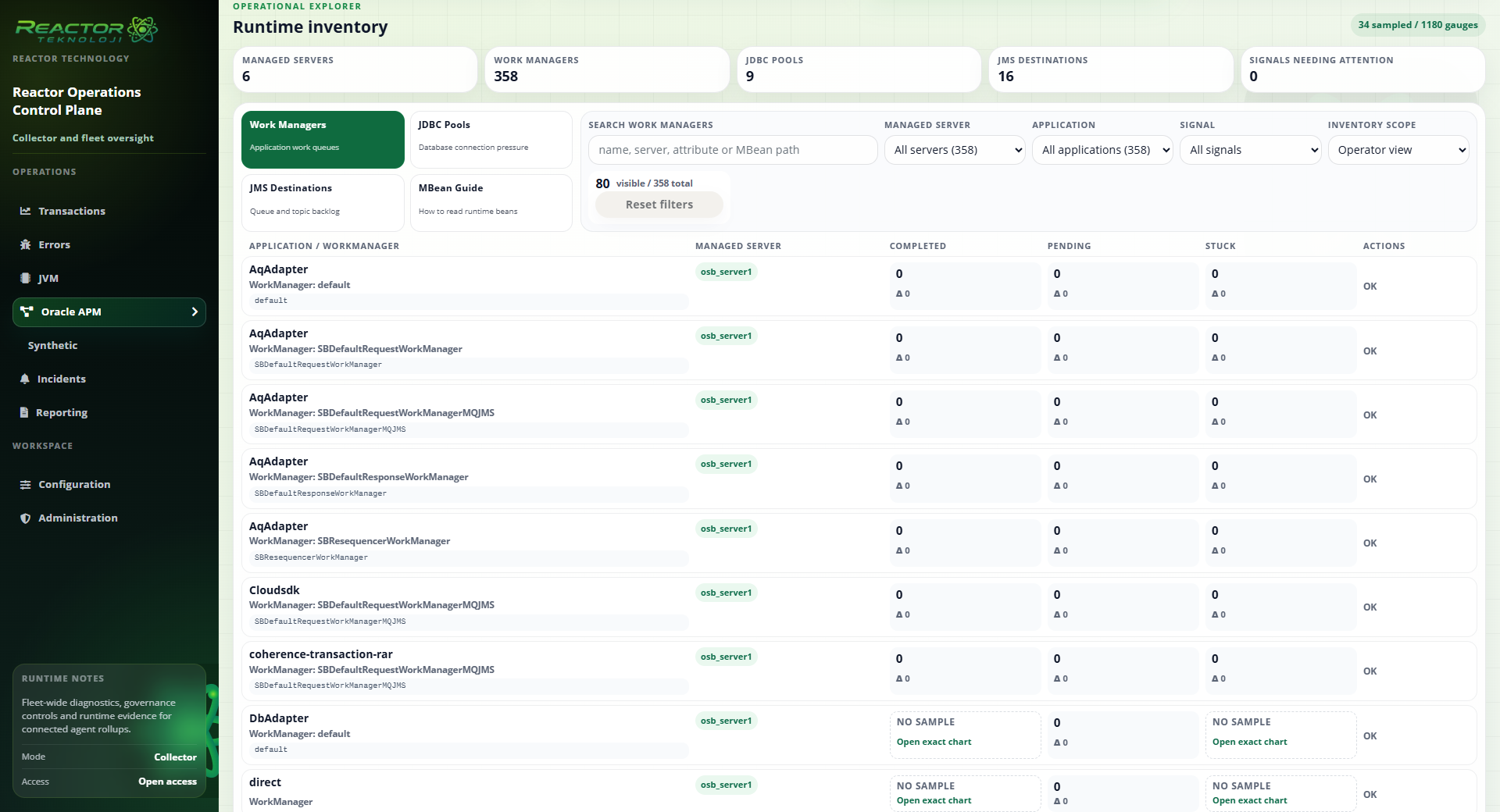The image size is (1500, 812).
Task: Select the coherence-transaction-rar application name
Action: click(x=321, y=654)
